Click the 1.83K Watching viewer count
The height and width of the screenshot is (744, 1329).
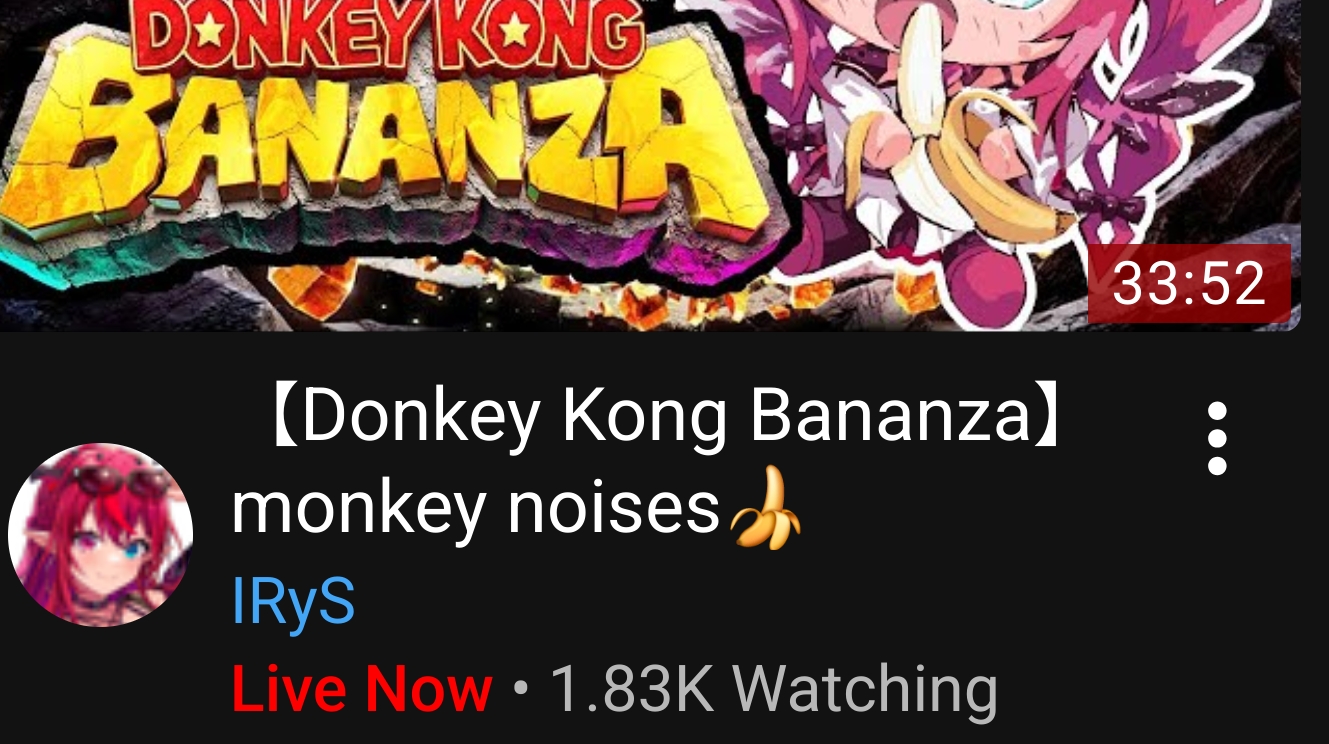tap(774, 689)
